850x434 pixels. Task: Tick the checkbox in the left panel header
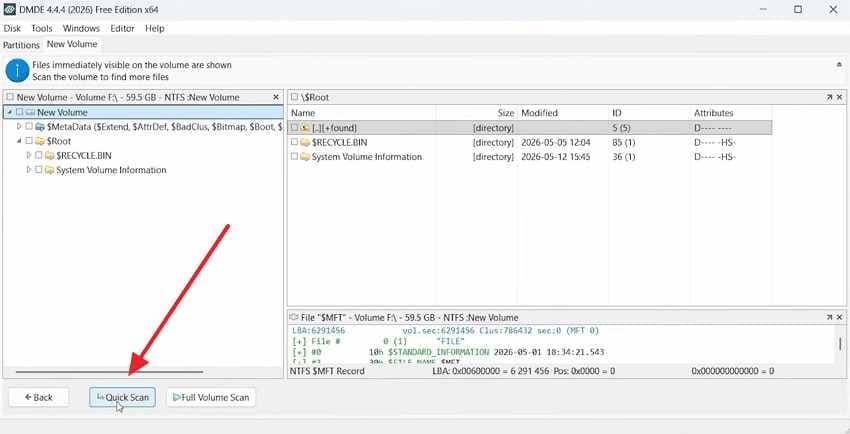[x=10, y=98]
